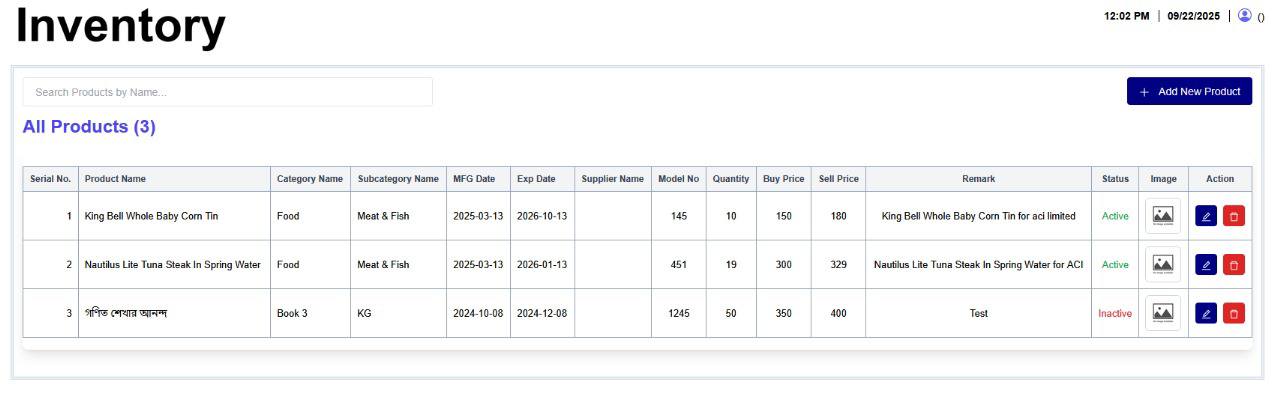
Task: Delete the Nautilus Lite Tuna Steak row
Action: [x=1234, y=265]
